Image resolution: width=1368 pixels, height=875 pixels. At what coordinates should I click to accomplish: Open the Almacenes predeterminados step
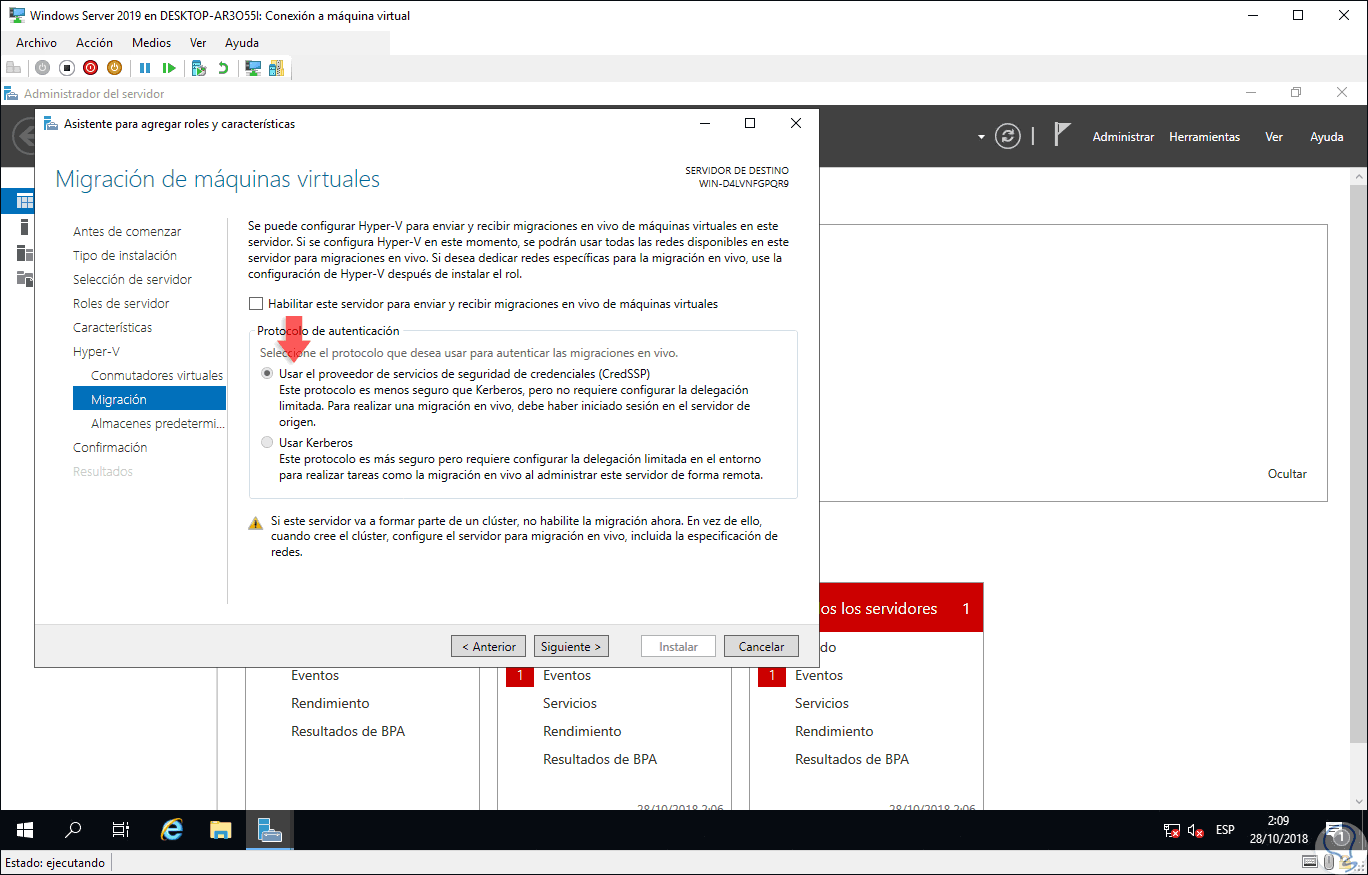[156, 423]
